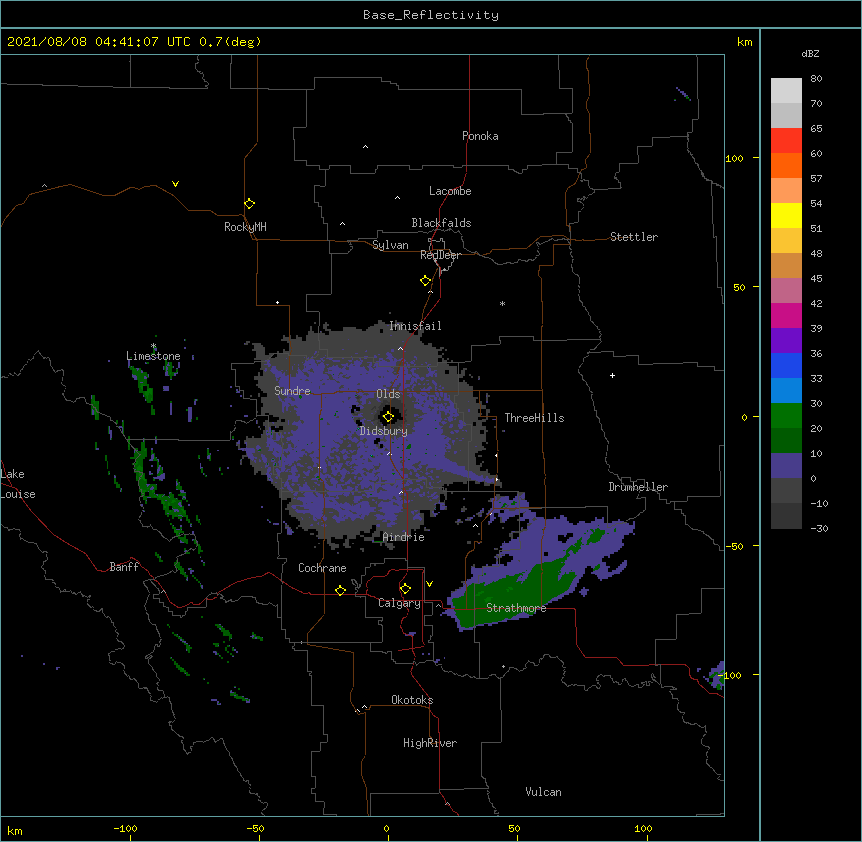Click the dBZ legend heading

(810, 53)
